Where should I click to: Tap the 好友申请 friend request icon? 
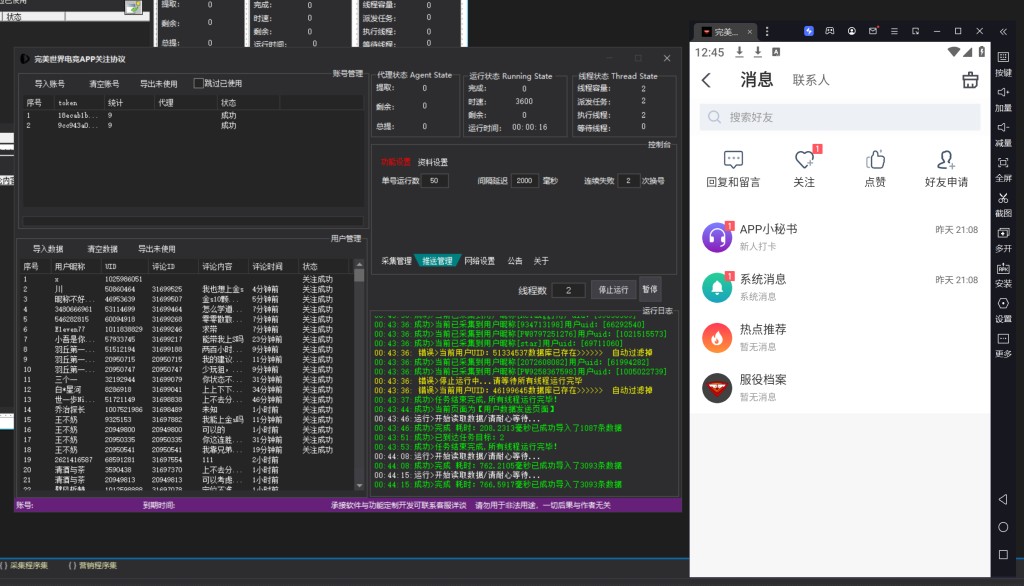pos(946,160)
